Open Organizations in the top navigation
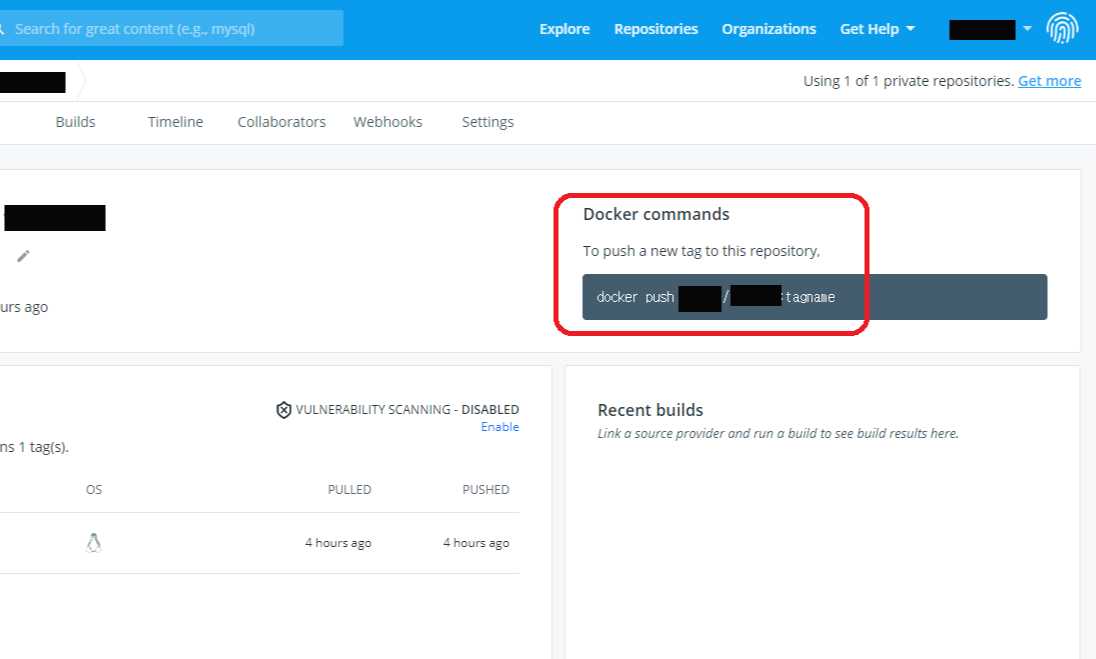 (x=769, y=29)
